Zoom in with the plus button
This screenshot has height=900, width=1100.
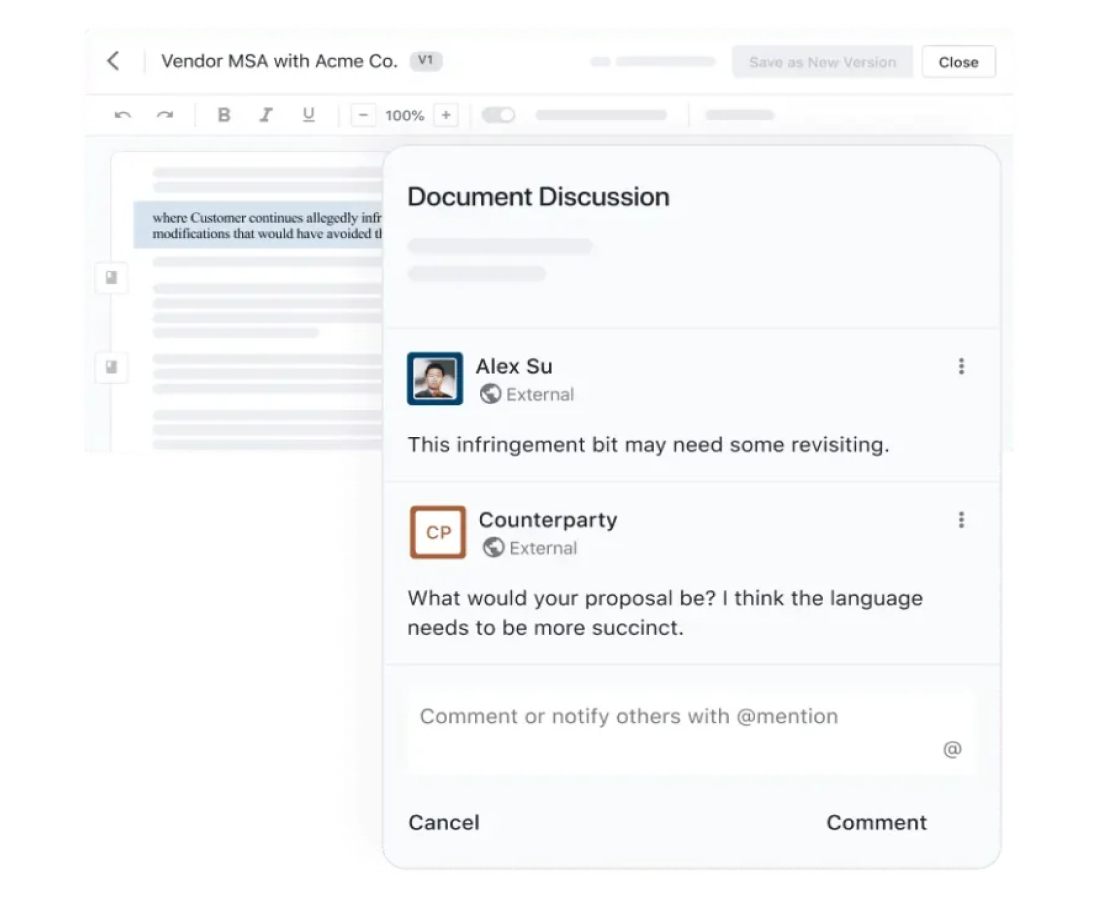[x=445, y=115]
